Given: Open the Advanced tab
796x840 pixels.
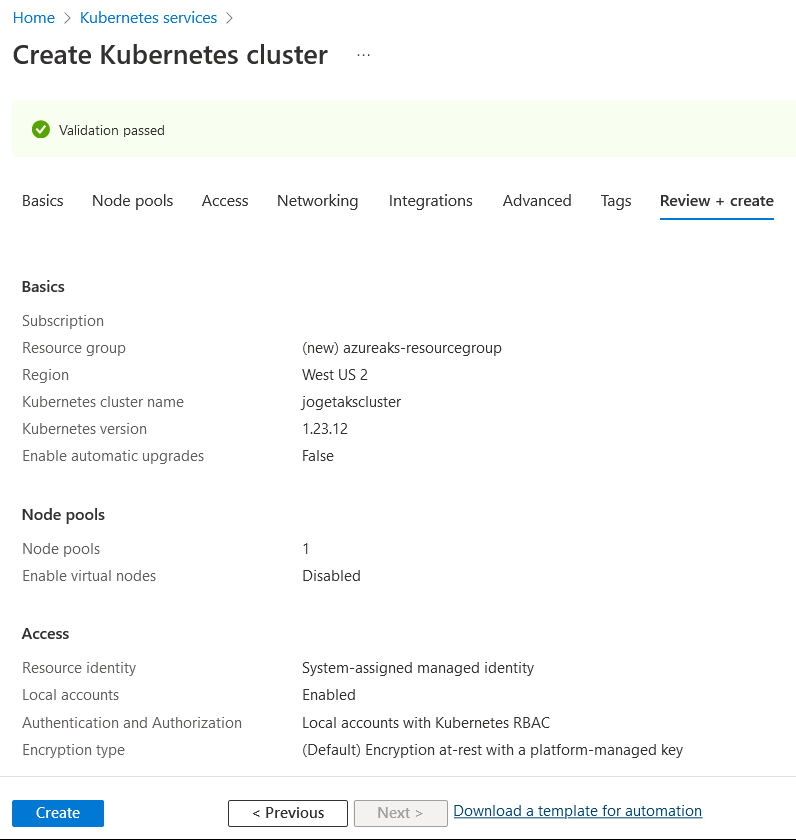Looking at the screenshot, I should [x=537, y=201].
